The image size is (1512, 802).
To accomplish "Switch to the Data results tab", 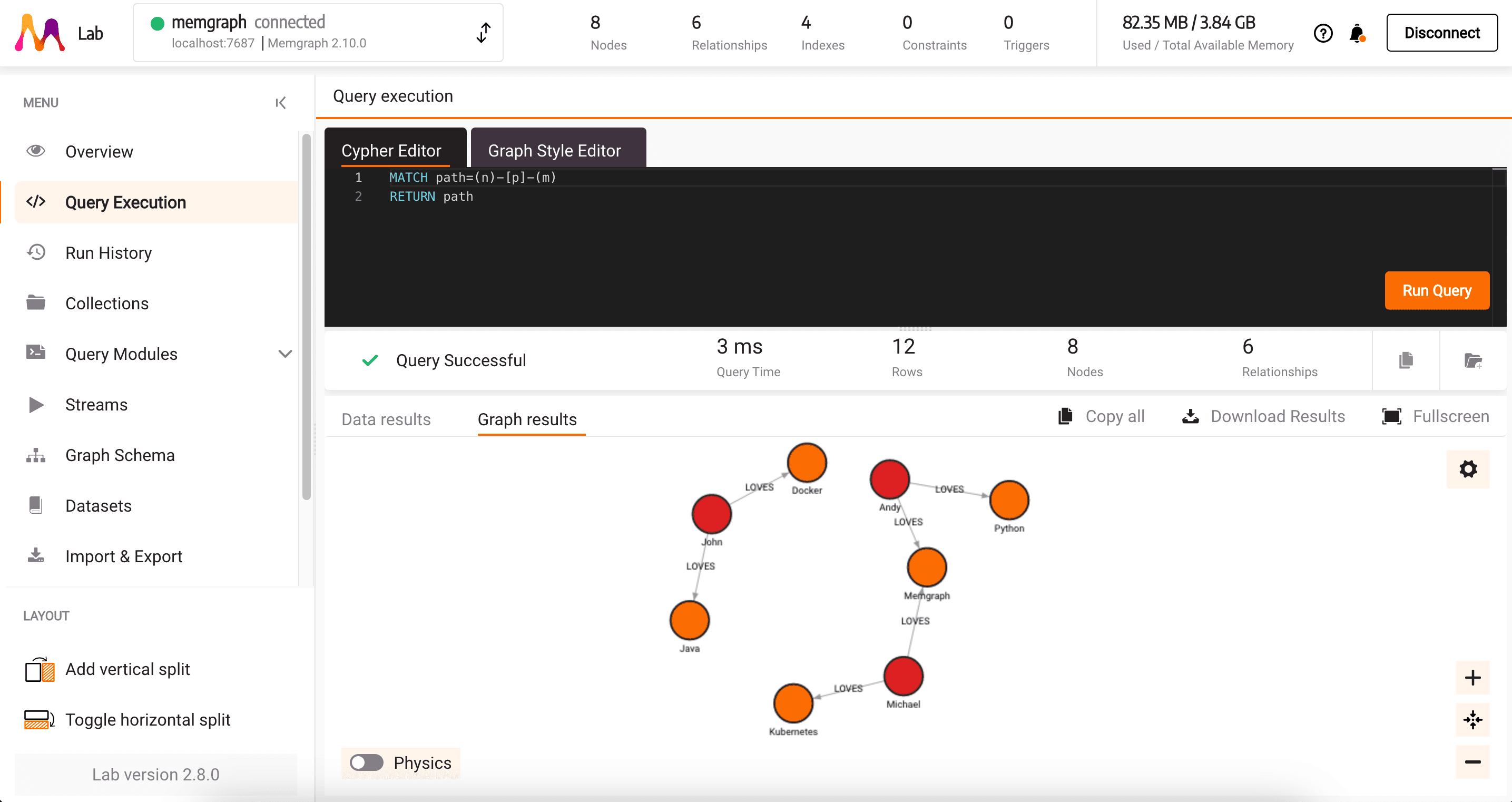I will pos(386,419).
